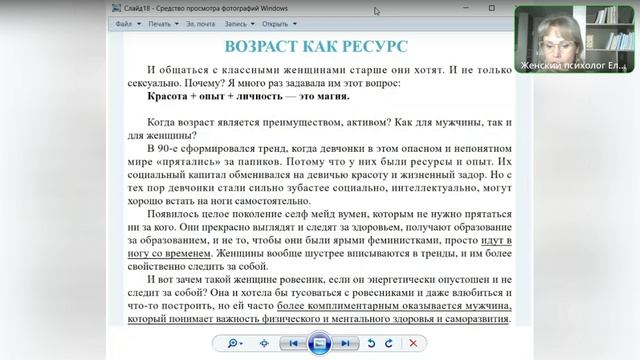The width and height of the screenshot is (640, 360).
Task: Rotate the image counterclockwise
Action: coord(371,343)
